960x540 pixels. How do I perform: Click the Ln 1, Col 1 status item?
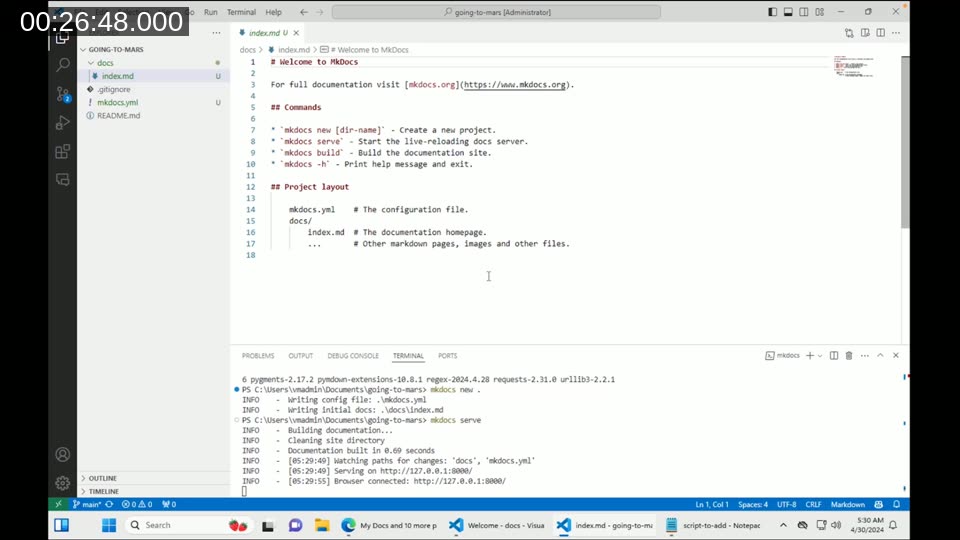coord(711,504)
